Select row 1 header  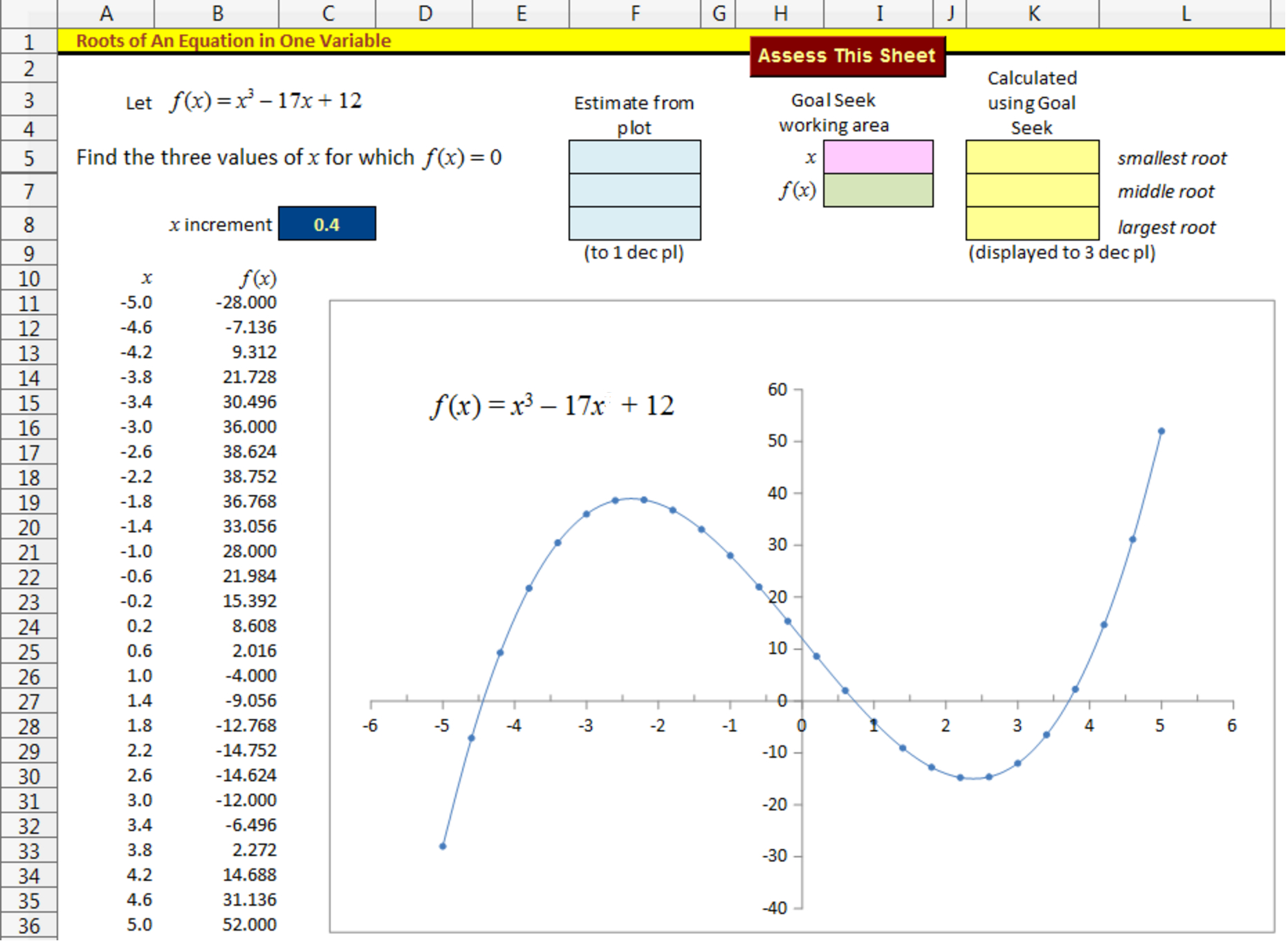pyautogui.click(x=28, y=42)
